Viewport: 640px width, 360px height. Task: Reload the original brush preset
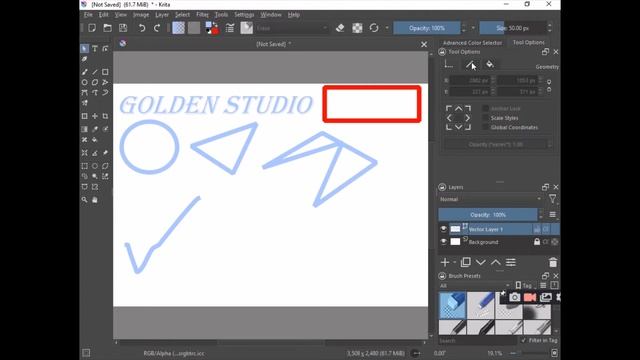click(374, 28)
